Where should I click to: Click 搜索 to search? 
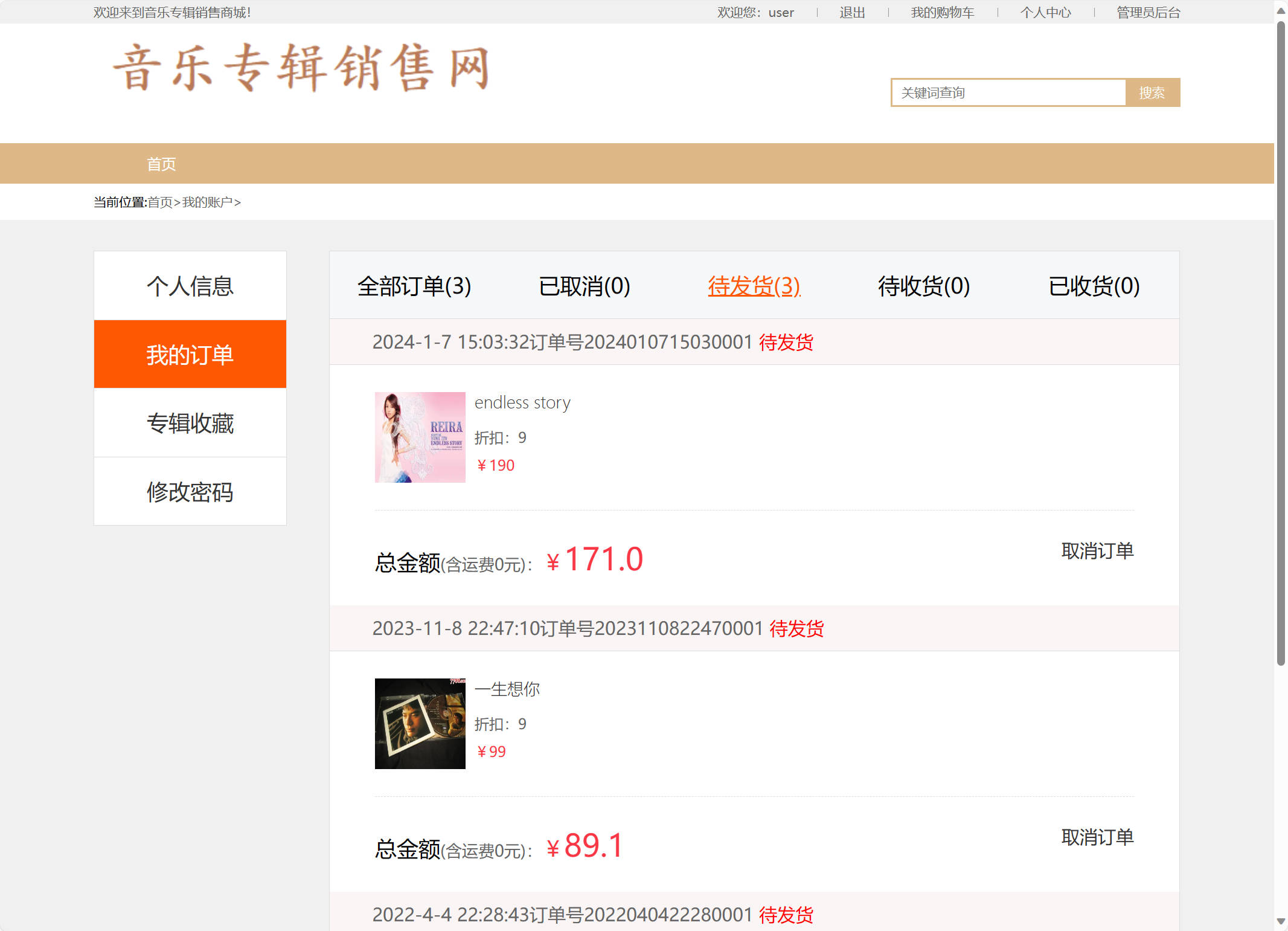(x=1153, y=92)
